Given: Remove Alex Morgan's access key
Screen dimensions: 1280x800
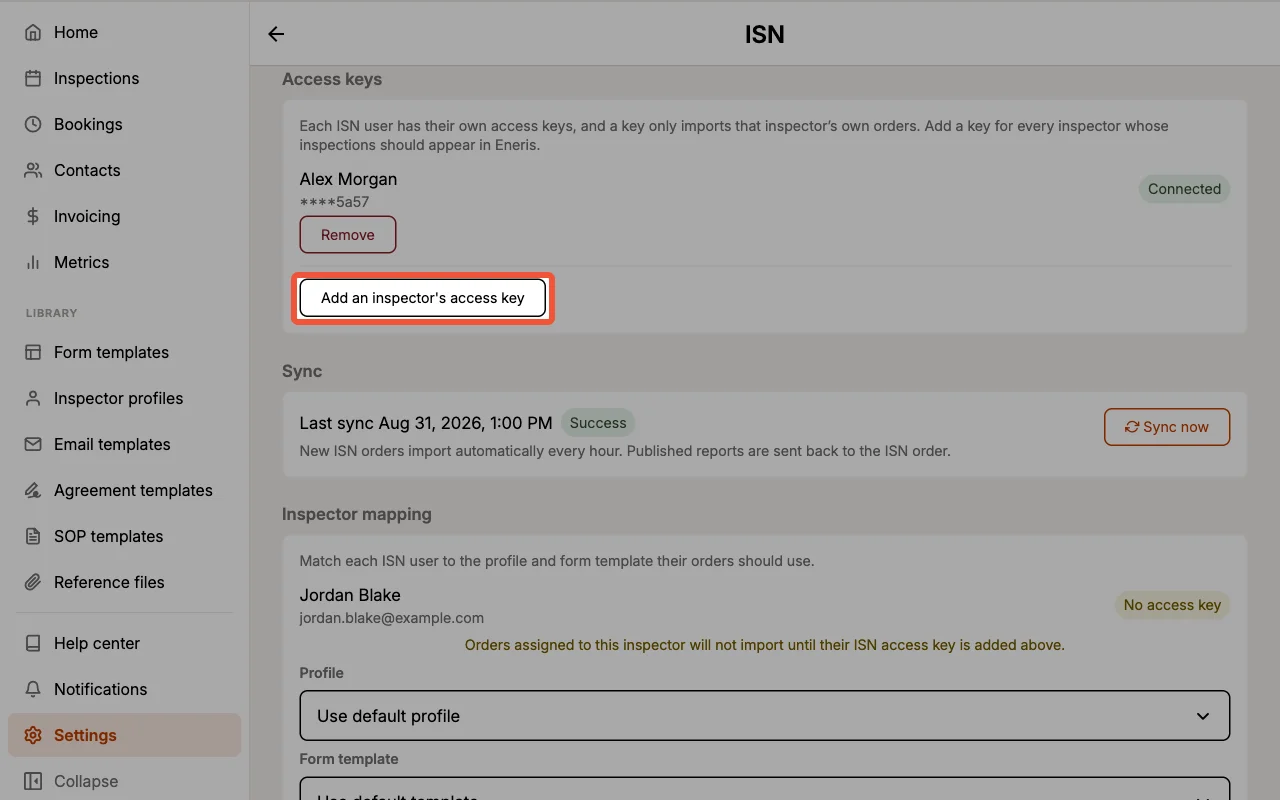Looking at the screenshot, I should pos(348,235).
